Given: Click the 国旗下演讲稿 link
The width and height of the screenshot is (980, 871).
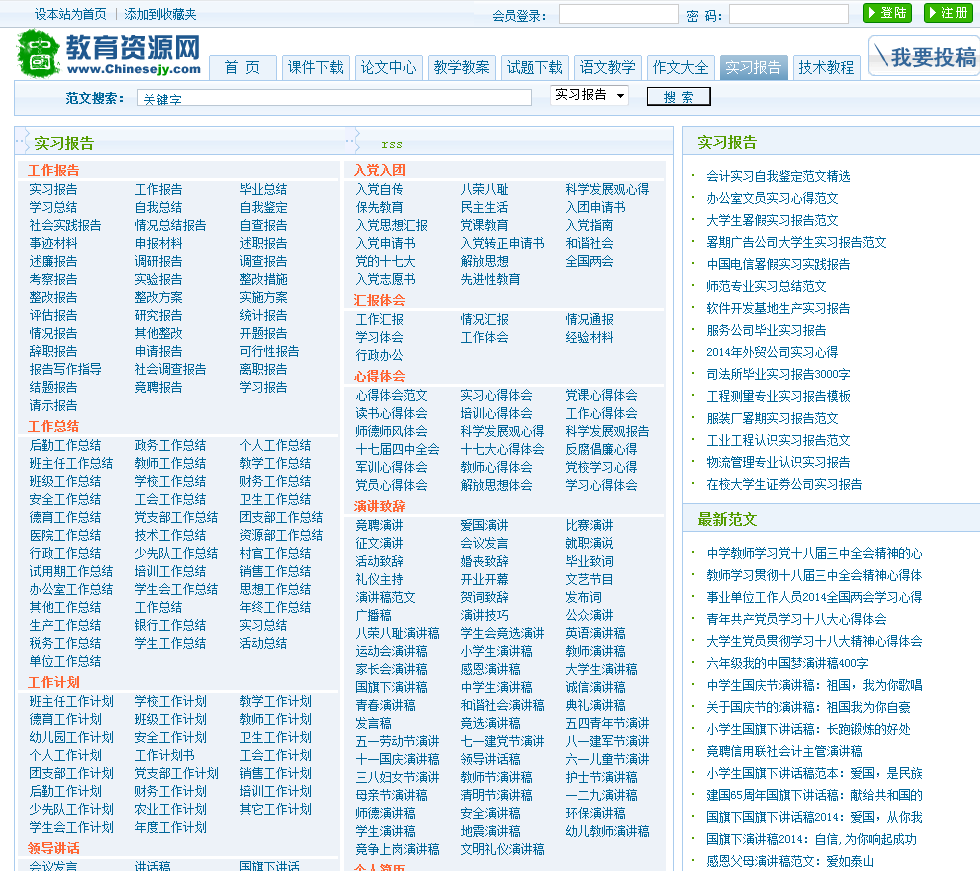Looking at the screenshot, I should tap(391, 688).
